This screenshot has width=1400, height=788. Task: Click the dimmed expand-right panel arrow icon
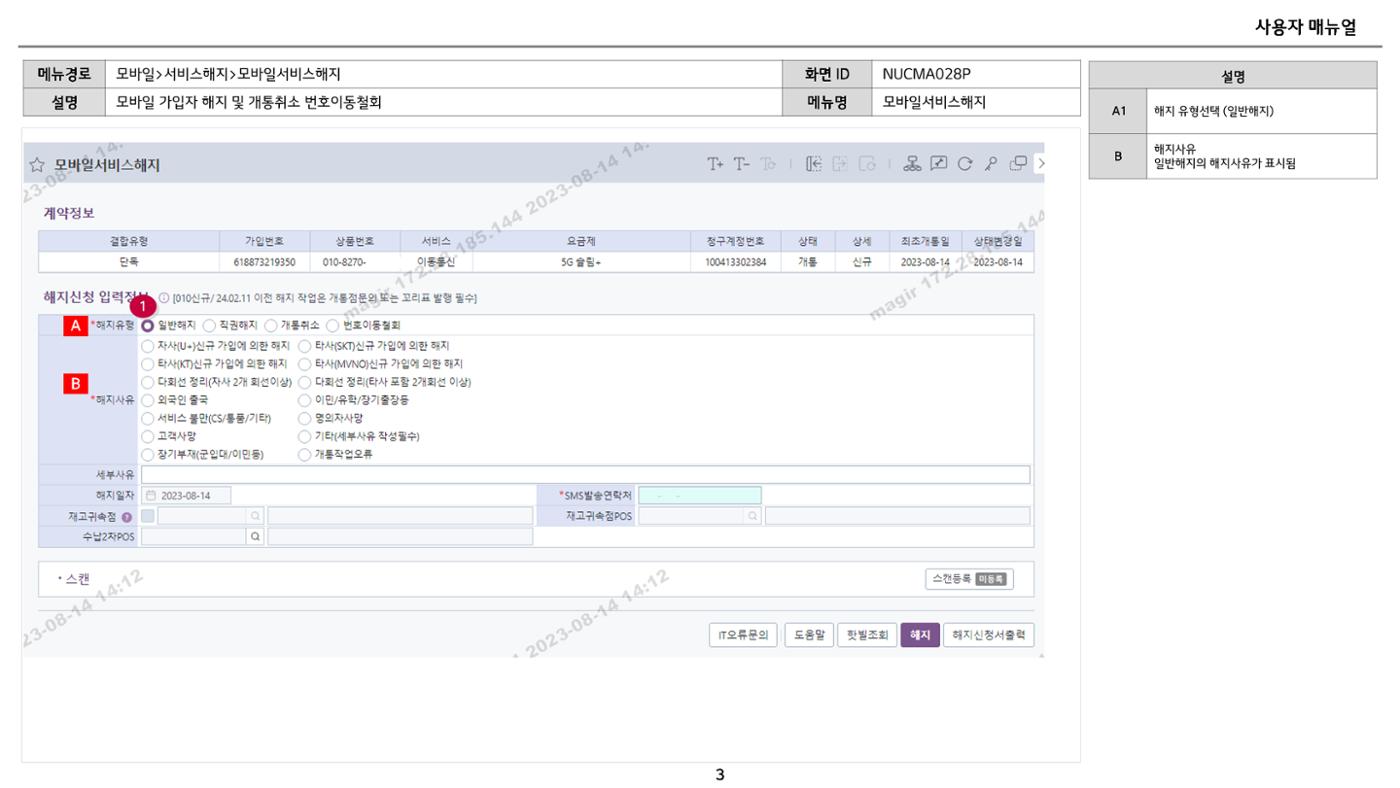pyautogui.click(x=841, y=164)
